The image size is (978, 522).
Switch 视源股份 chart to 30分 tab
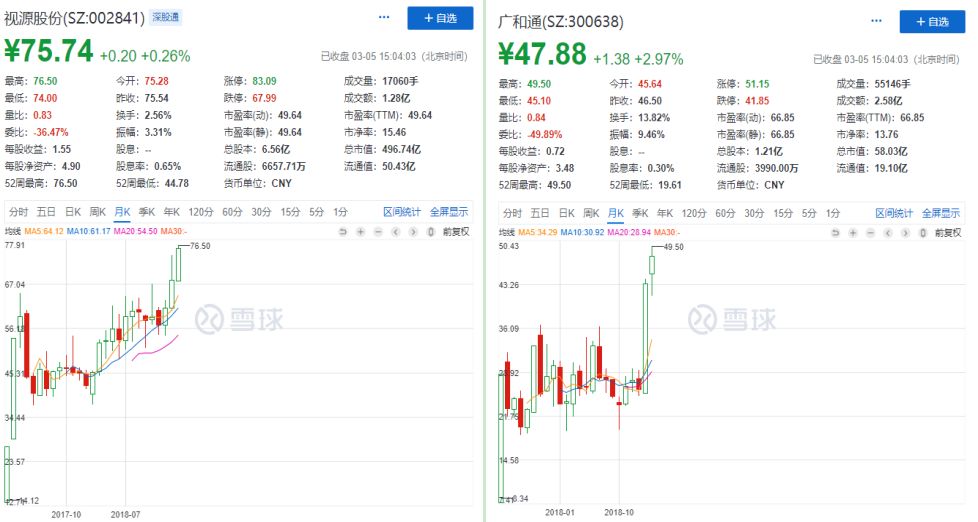[261, 212]
